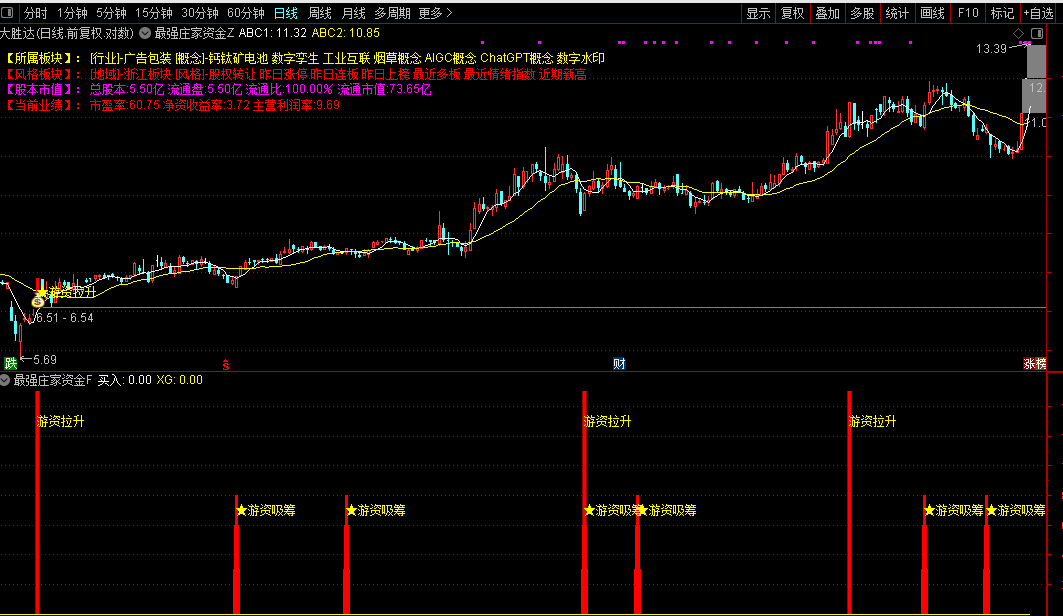
Task: Click the 跌 green badge icon
Action: 10,363
